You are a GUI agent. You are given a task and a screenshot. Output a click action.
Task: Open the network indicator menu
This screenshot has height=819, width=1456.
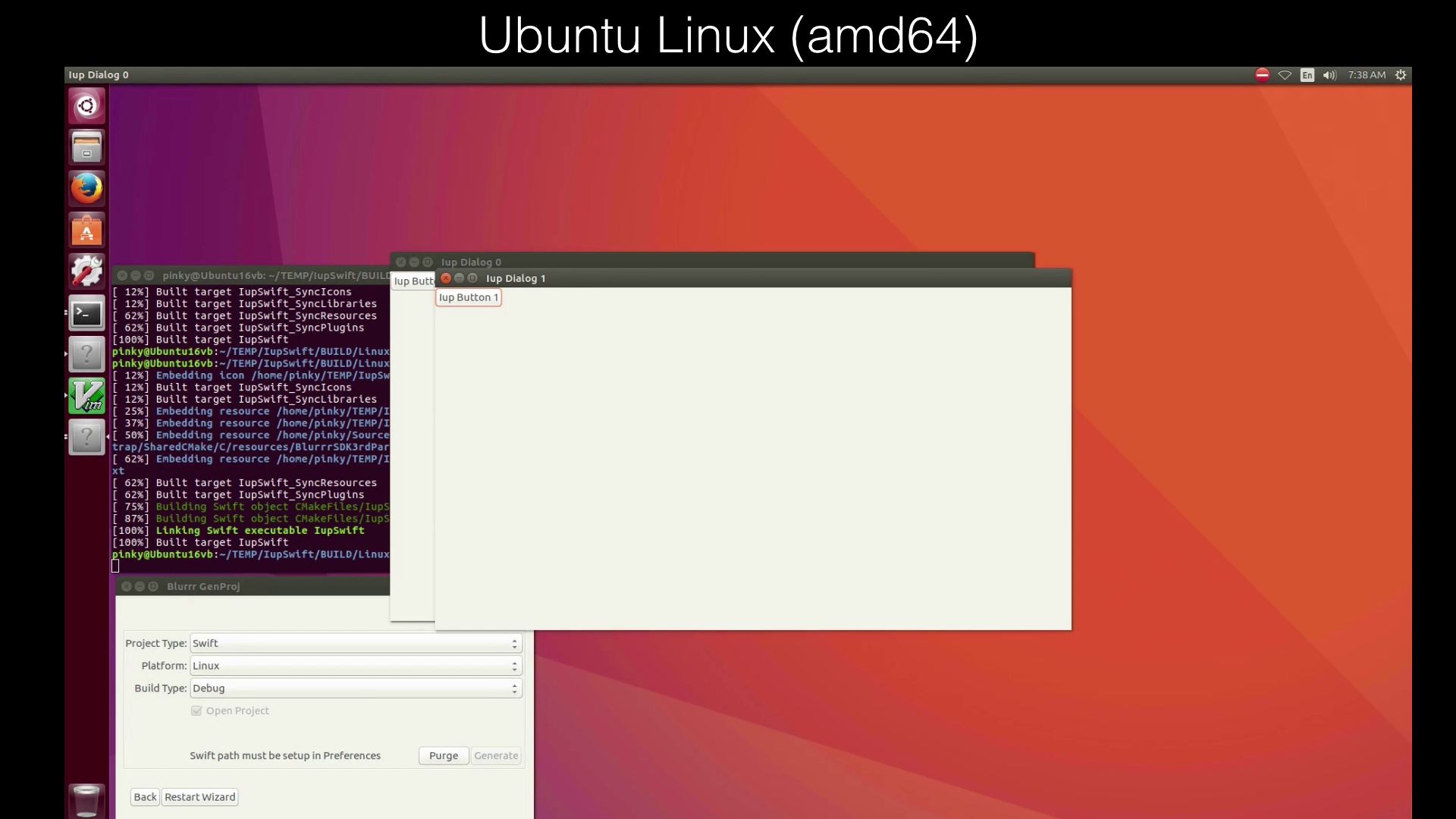pos(1285,75)
